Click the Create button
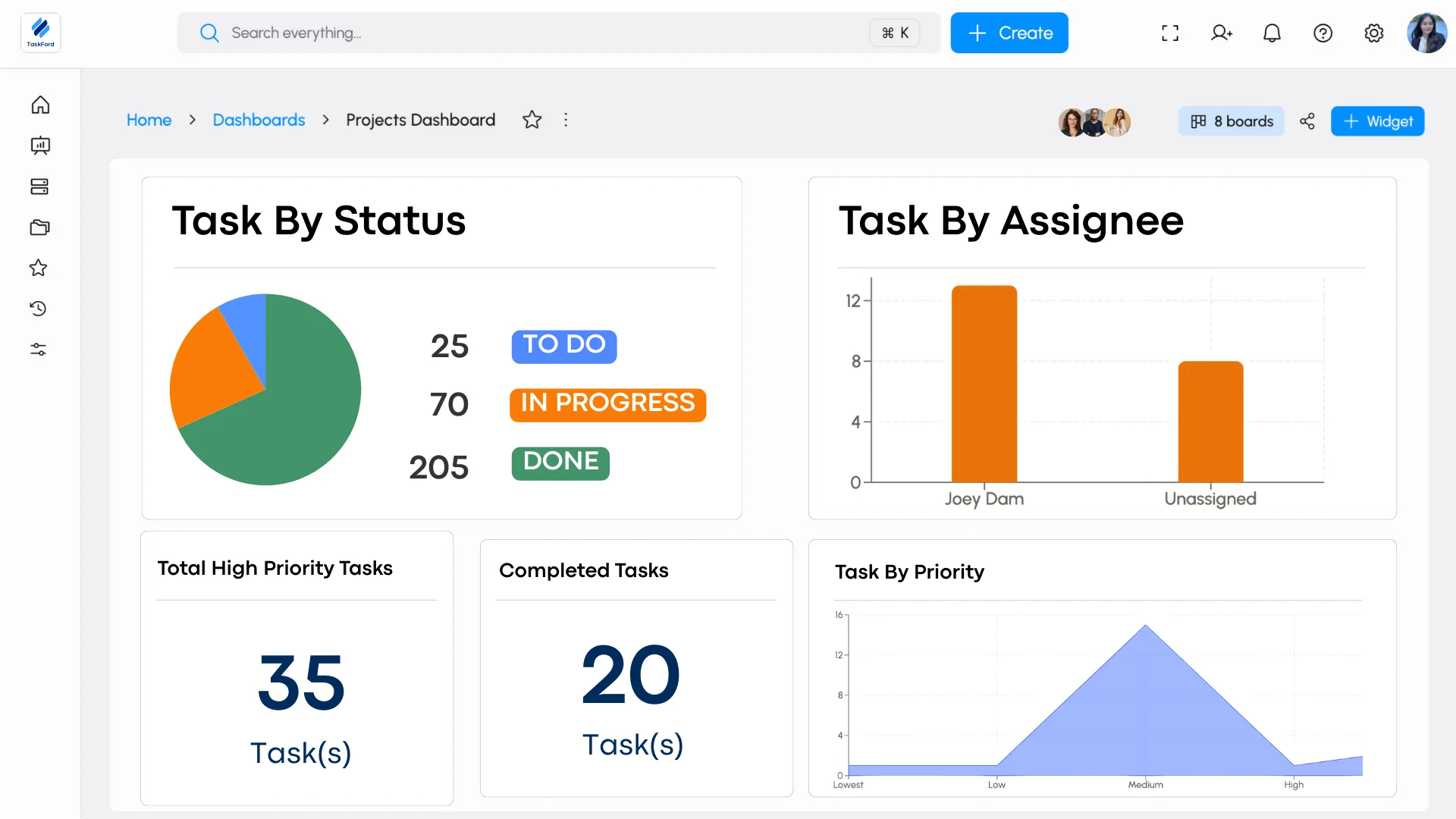 (1009, 33)
